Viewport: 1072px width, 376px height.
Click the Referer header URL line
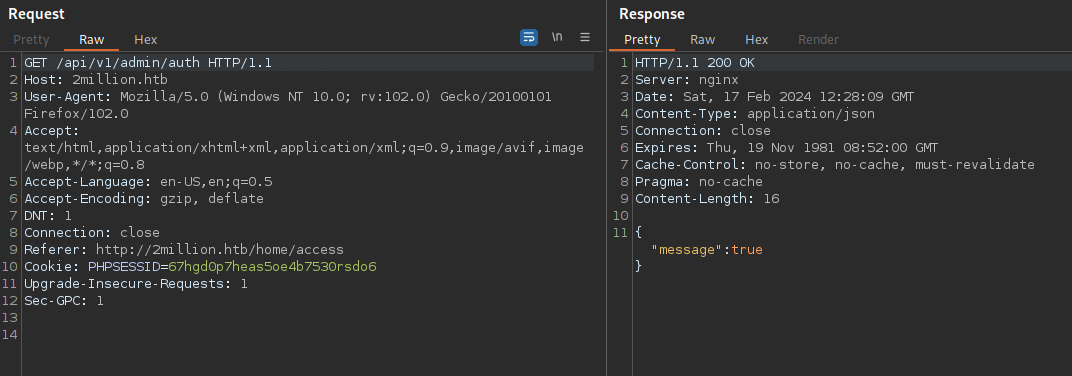pos(184,250)
